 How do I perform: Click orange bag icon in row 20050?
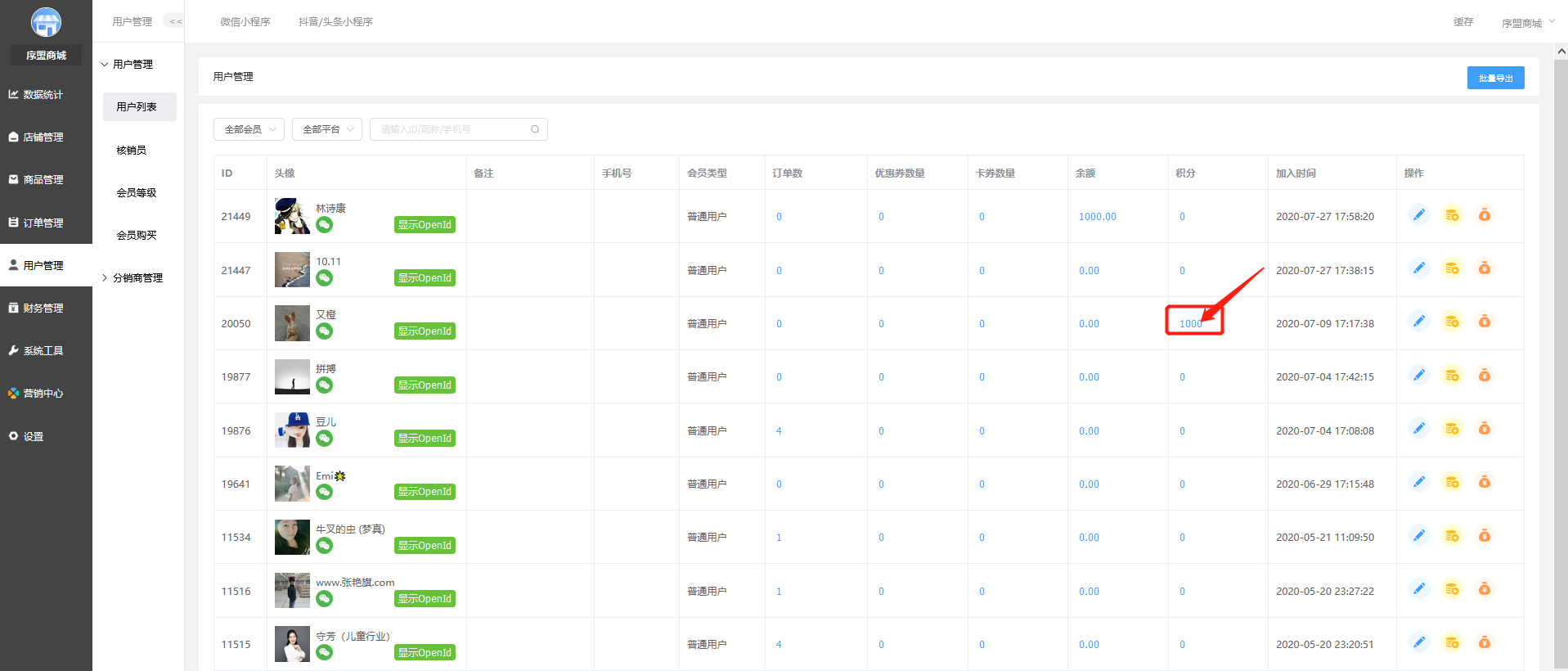1484,322
